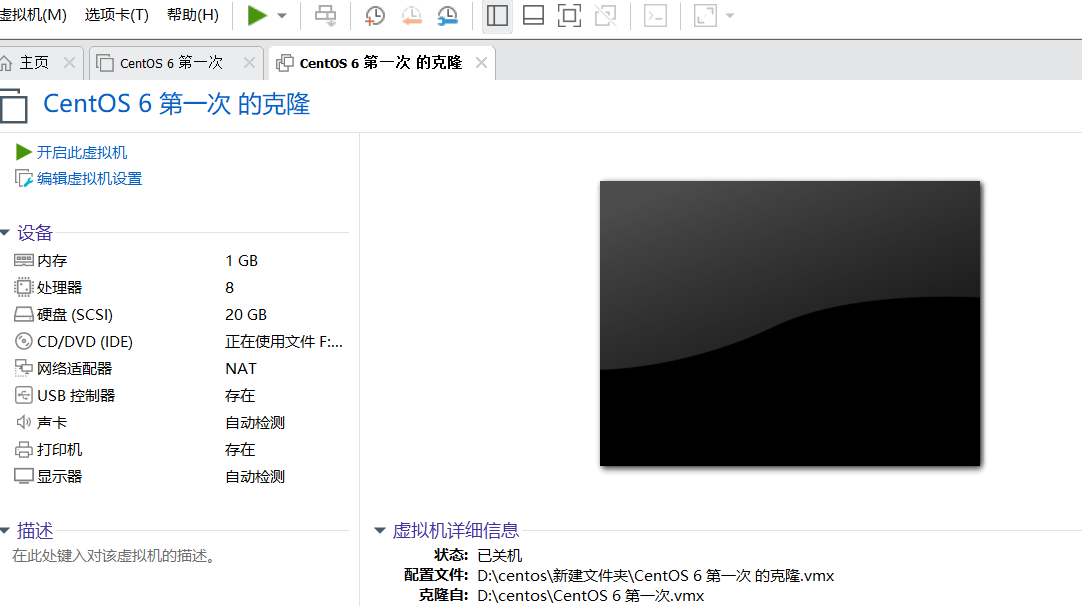This screenshot has height=606, width=1082.
Task: Open the 选项卡(T) menu
Action: coord(117,14)
